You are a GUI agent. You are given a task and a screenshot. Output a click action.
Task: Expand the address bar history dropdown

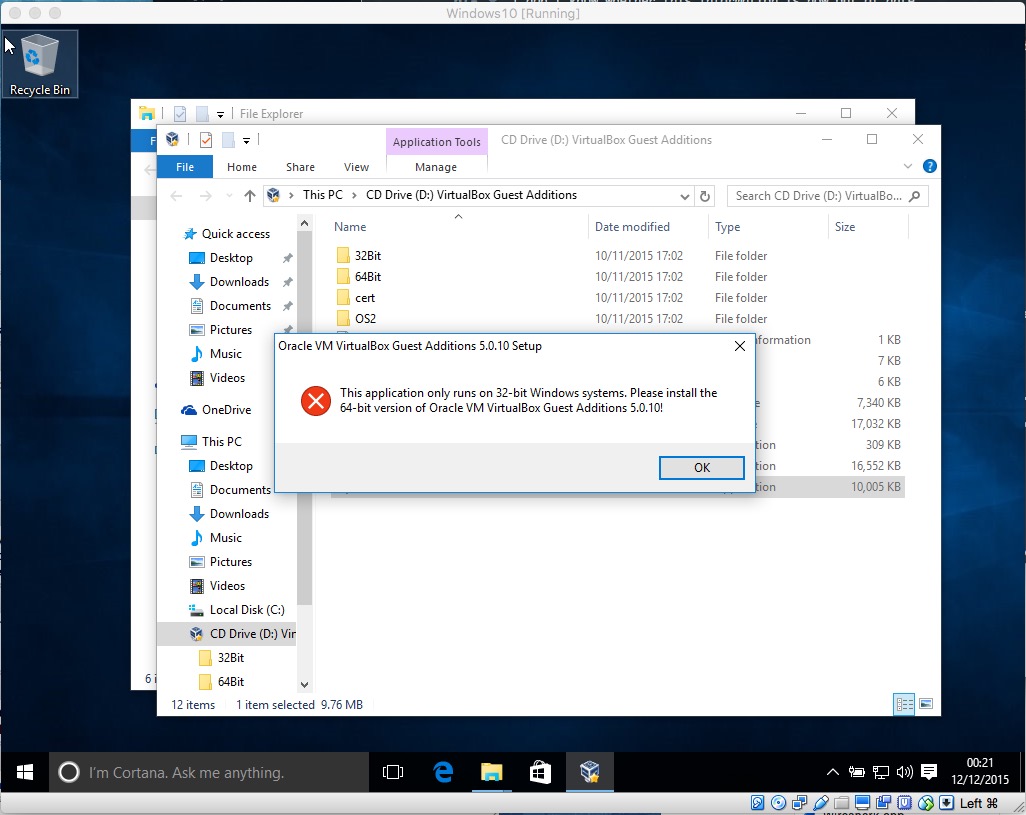click(x=684, y=196)
